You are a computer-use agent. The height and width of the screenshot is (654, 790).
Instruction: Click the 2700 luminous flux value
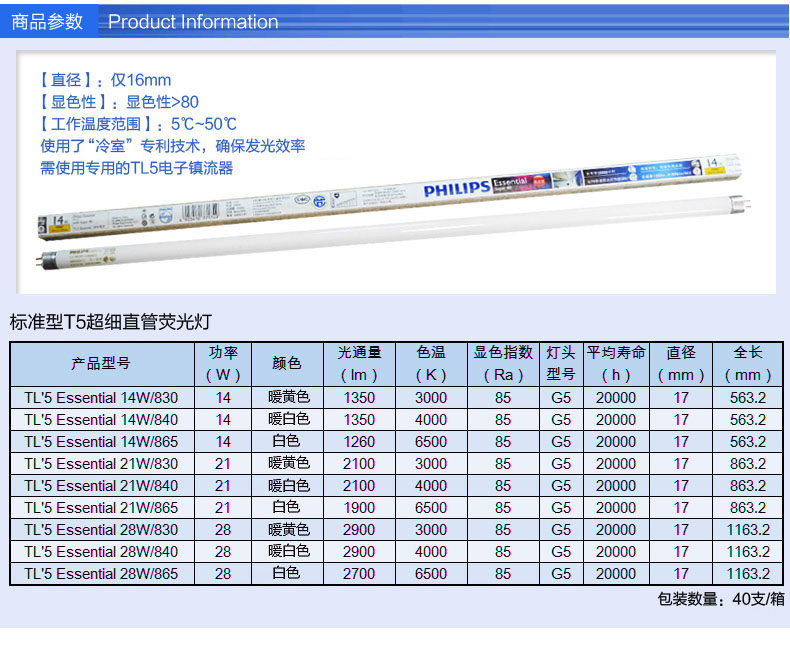(359, 574)
